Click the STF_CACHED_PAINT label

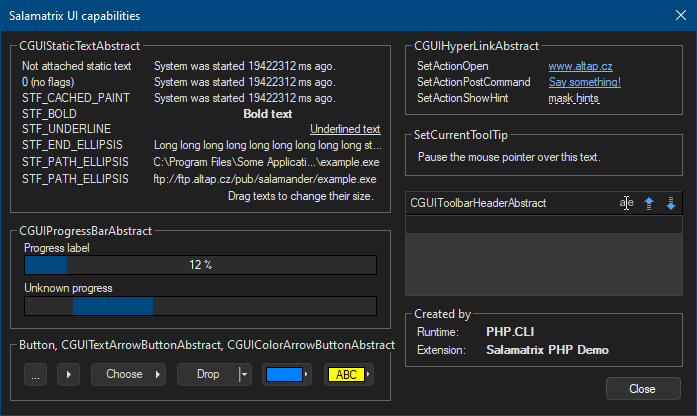[76, 98]
